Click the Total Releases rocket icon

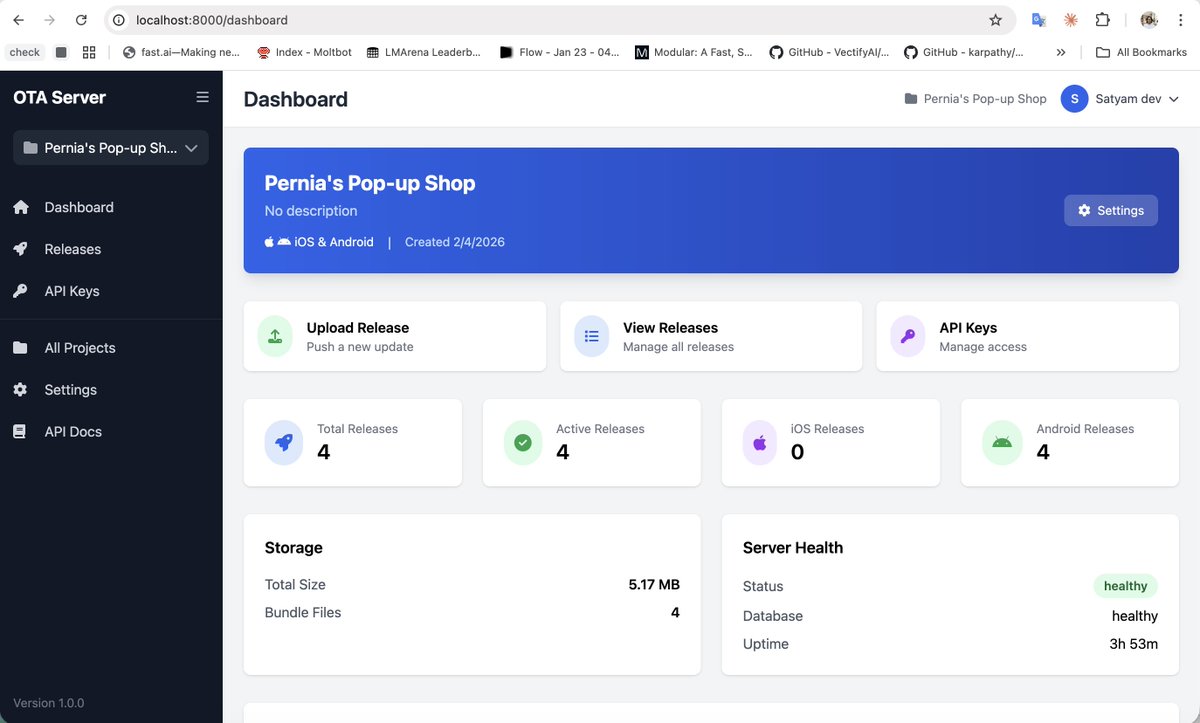point(284,442)
